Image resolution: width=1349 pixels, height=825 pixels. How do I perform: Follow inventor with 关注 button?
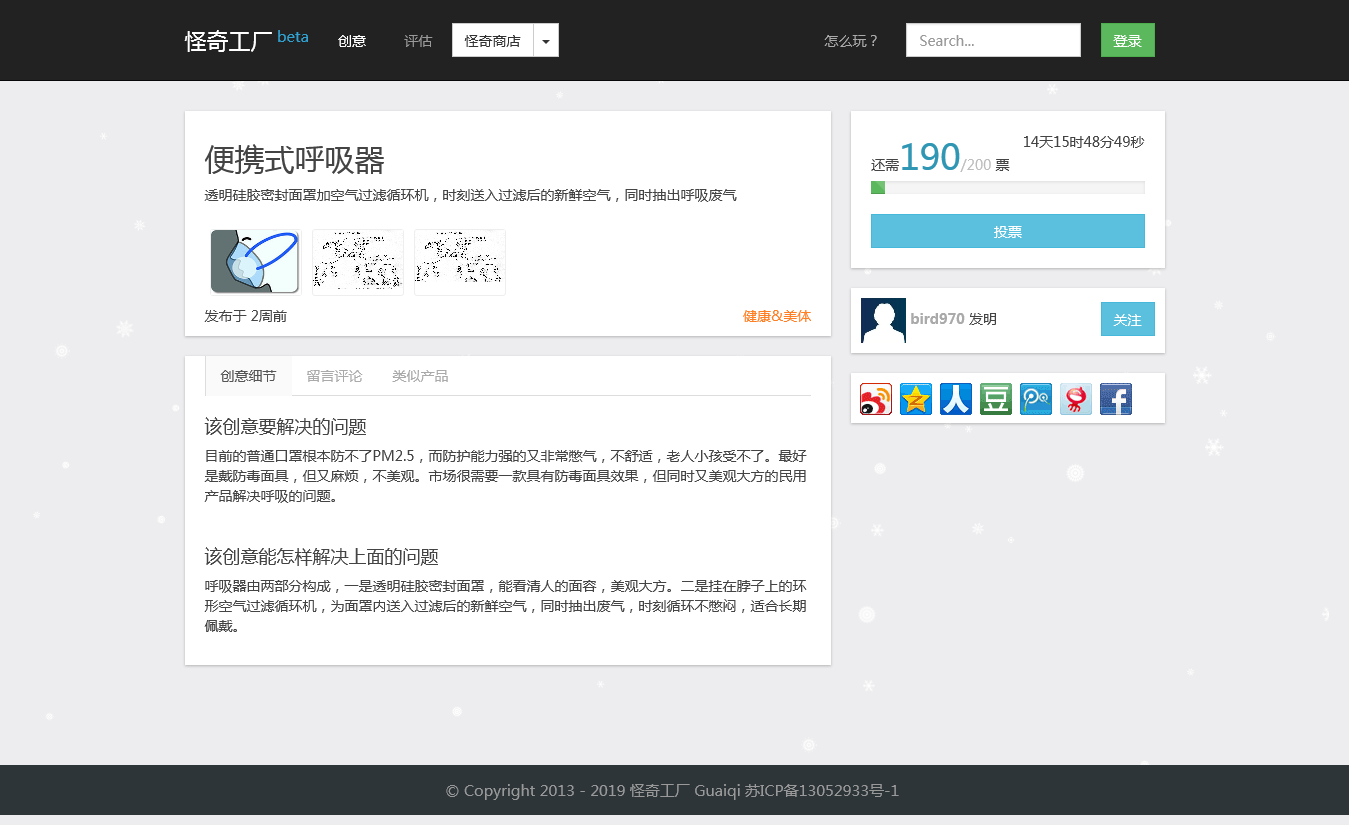(1128, 319)
